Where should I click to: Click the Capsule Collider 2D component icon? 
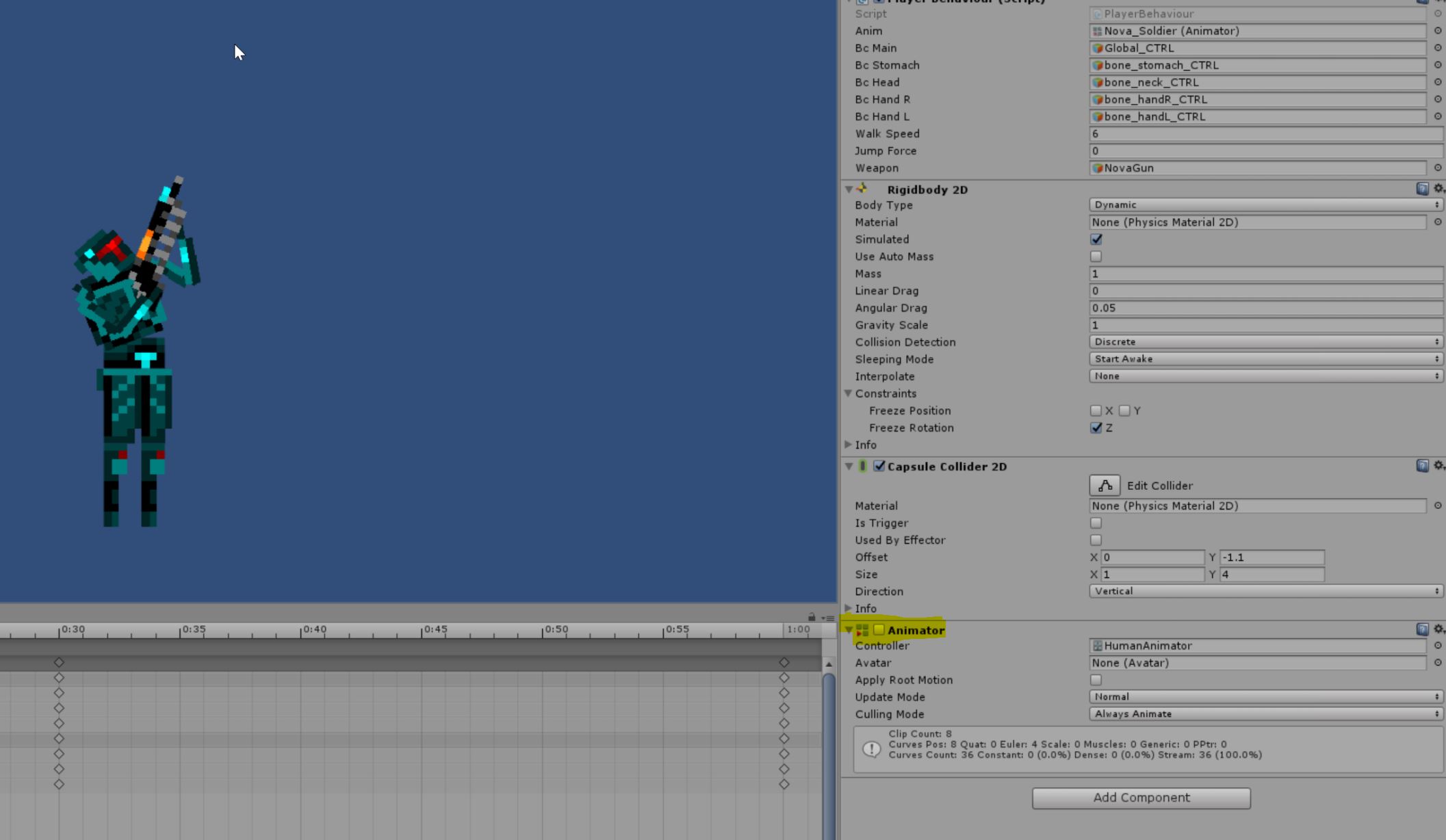[862, 466]
